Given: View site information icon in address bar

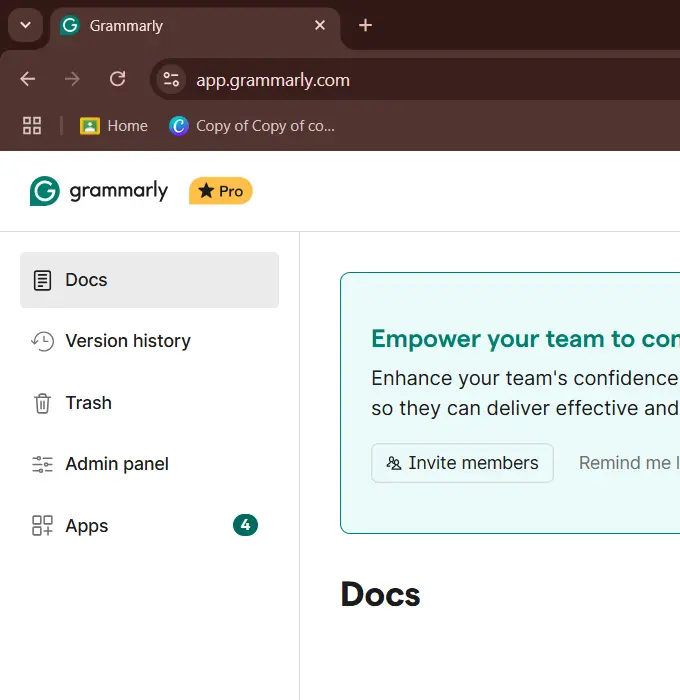Looking at the screenshot, I should coord(171,79).
